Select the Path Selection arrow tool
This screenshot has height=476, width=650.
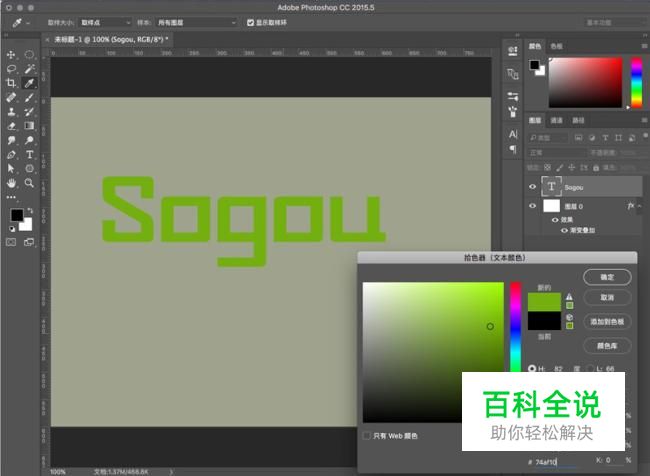(x=11, y=168)
